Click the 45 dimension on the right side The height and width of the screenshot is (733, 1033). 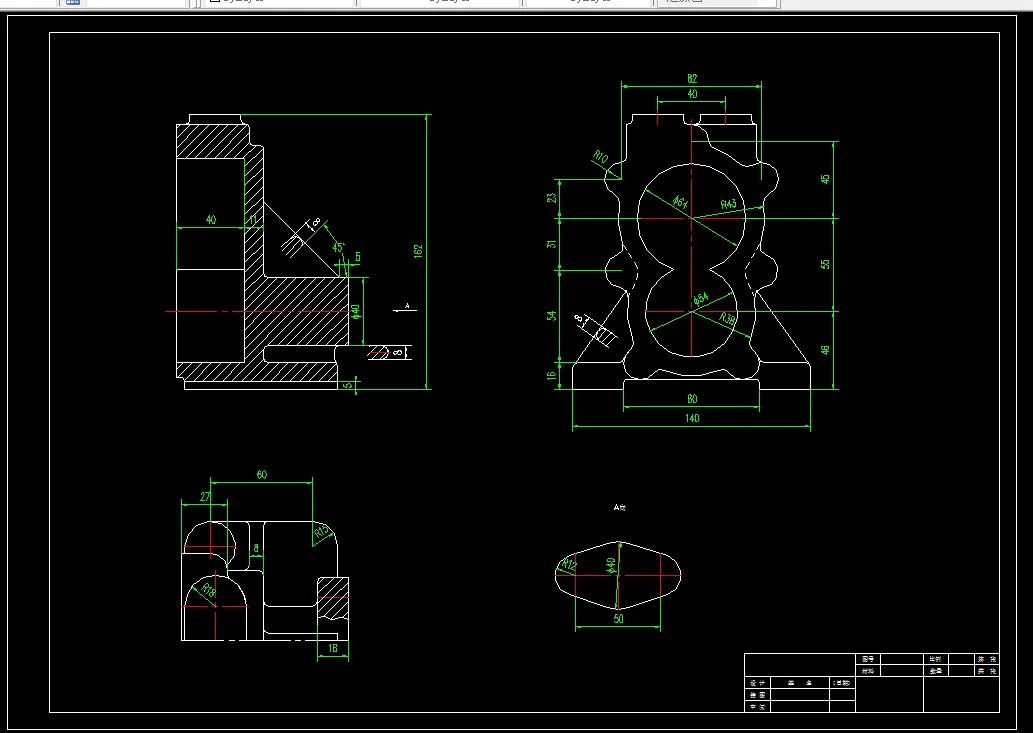(x=825, y=178)
